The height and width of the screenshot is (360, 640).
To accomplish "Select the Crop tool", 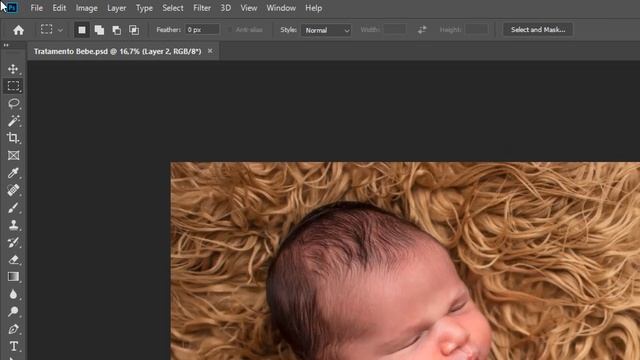I will click(x=13, y=138).
